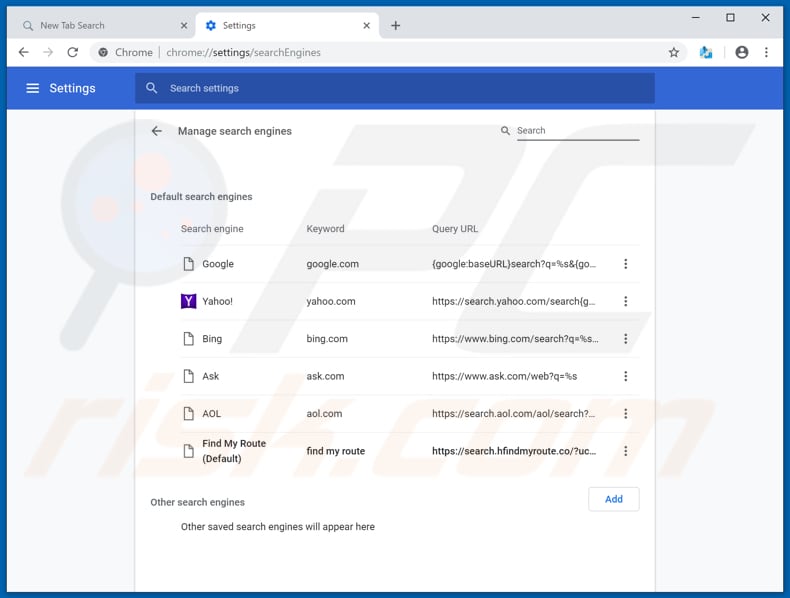The image size is (790, 598).
Task: Click the AOL search engine name
Action: click(x=212, y=414)
